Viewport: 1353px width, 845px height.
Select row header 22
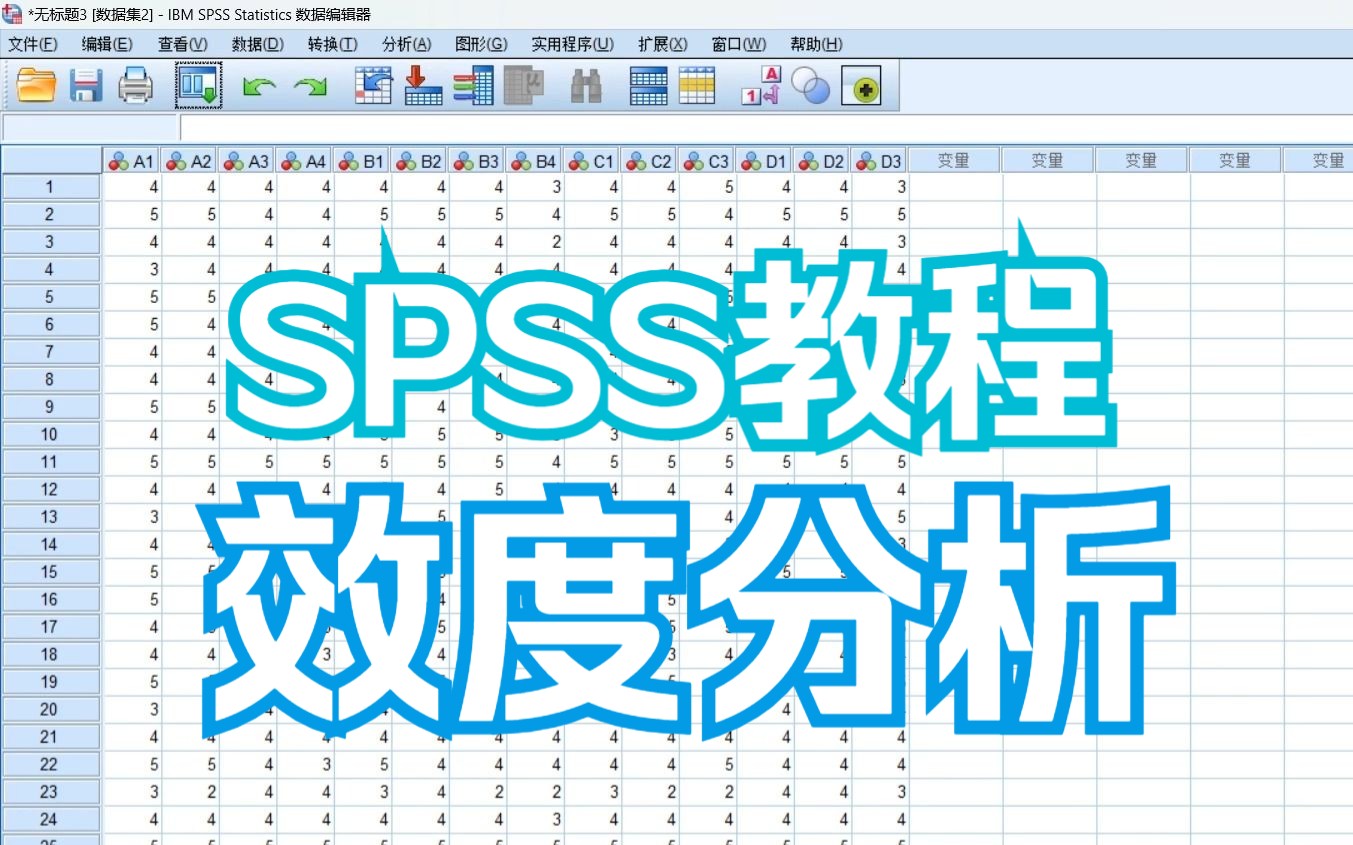(x=51, y=764)
